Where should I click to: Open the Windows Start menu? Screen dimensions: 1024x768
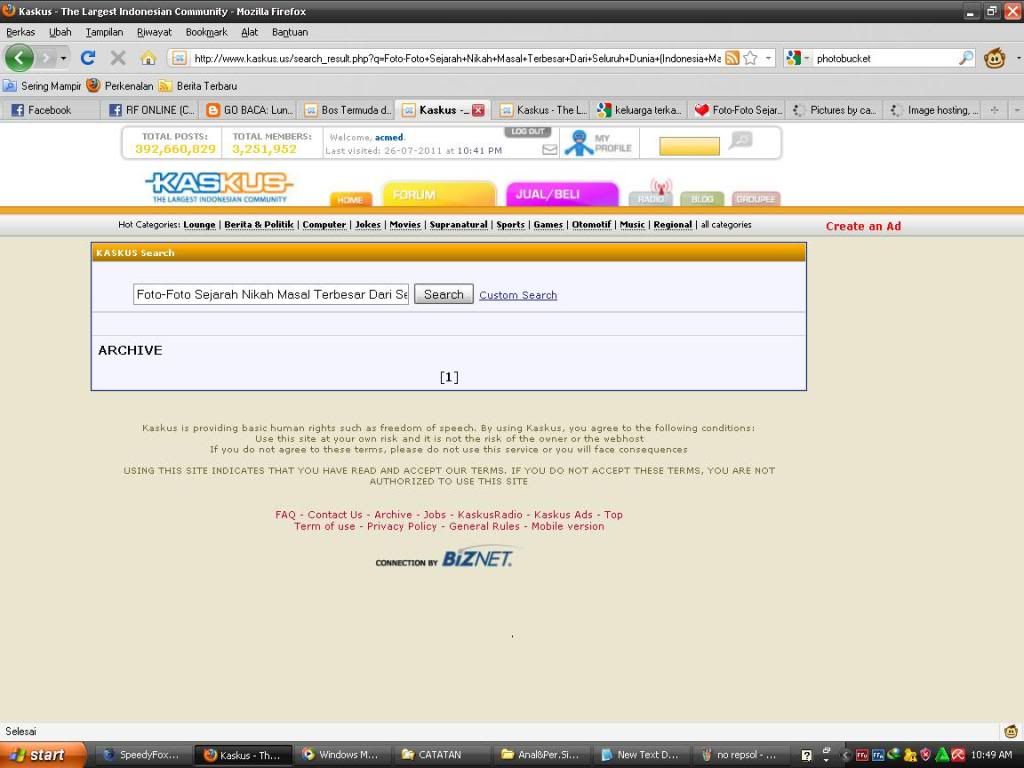click(x=42, y=755)
